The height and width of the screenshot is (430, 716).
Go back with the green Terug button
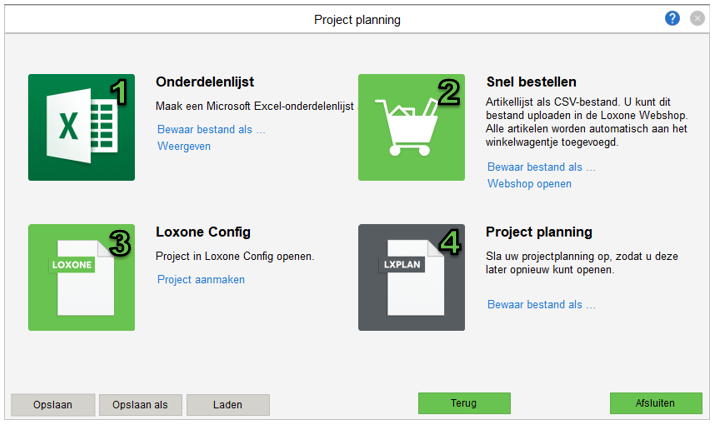tap(463, 403)
